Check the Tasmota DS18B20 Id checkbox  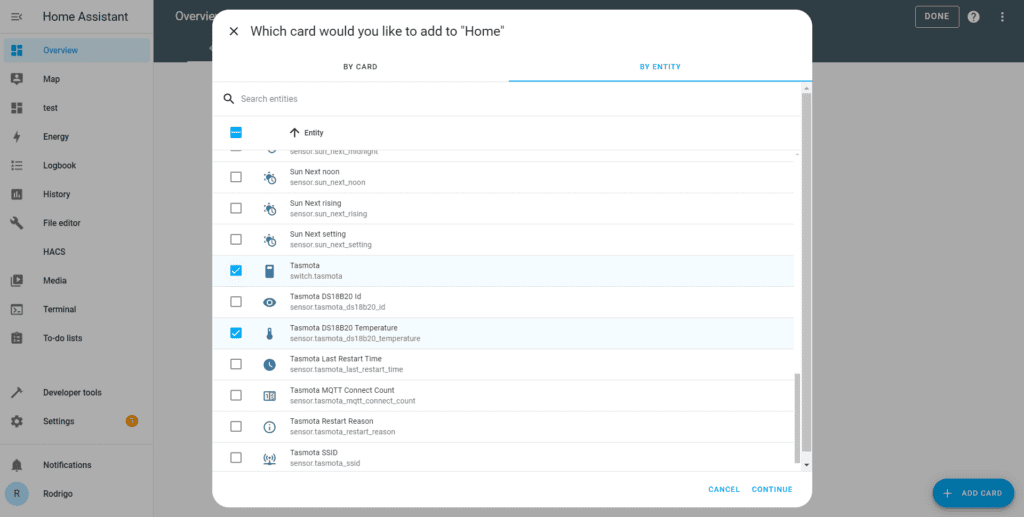tap(236, 302)
